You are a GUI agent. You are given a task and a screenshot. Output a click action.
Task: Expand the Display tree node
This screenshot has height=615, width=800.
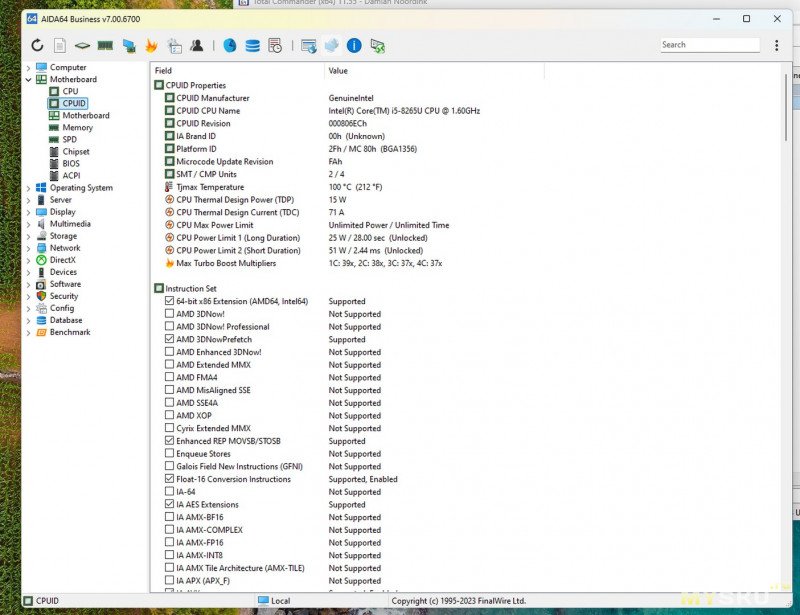point(29,212)
